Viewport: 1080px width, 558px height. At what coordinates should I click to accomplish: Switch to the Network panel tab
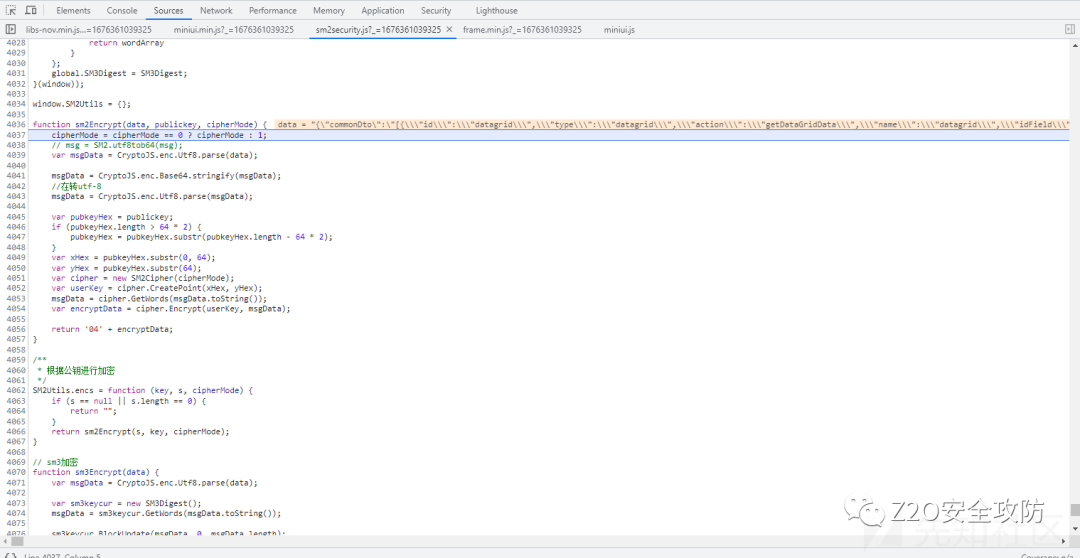click(216, 10)
